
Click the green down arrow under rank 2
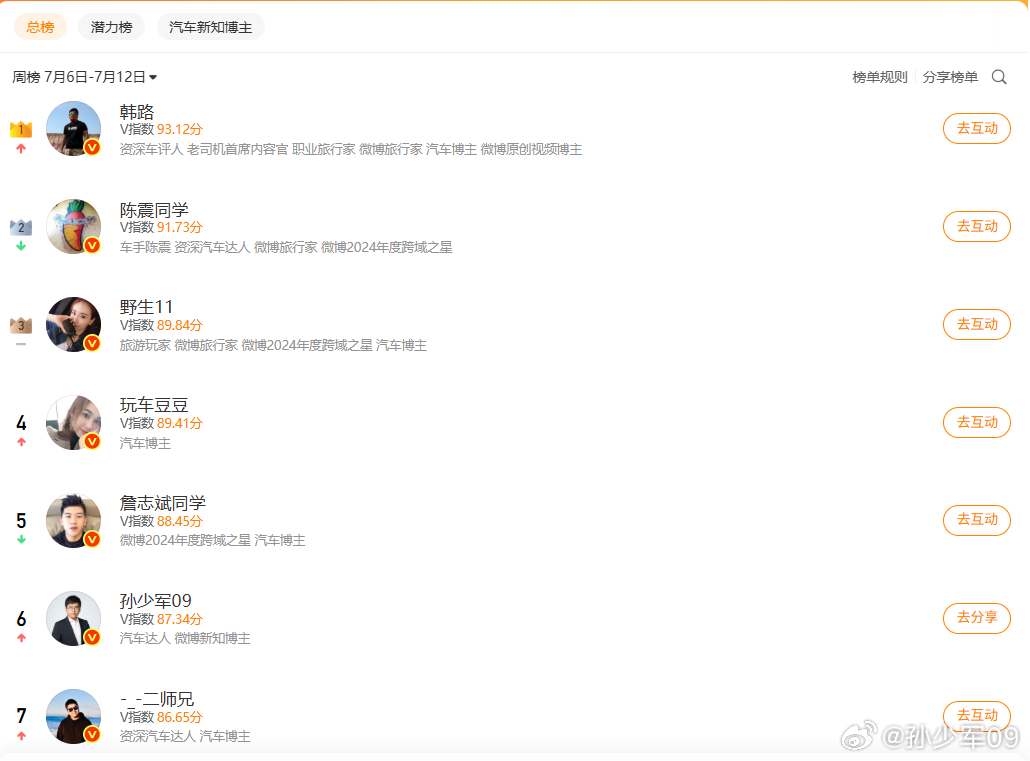pos(21,246)
